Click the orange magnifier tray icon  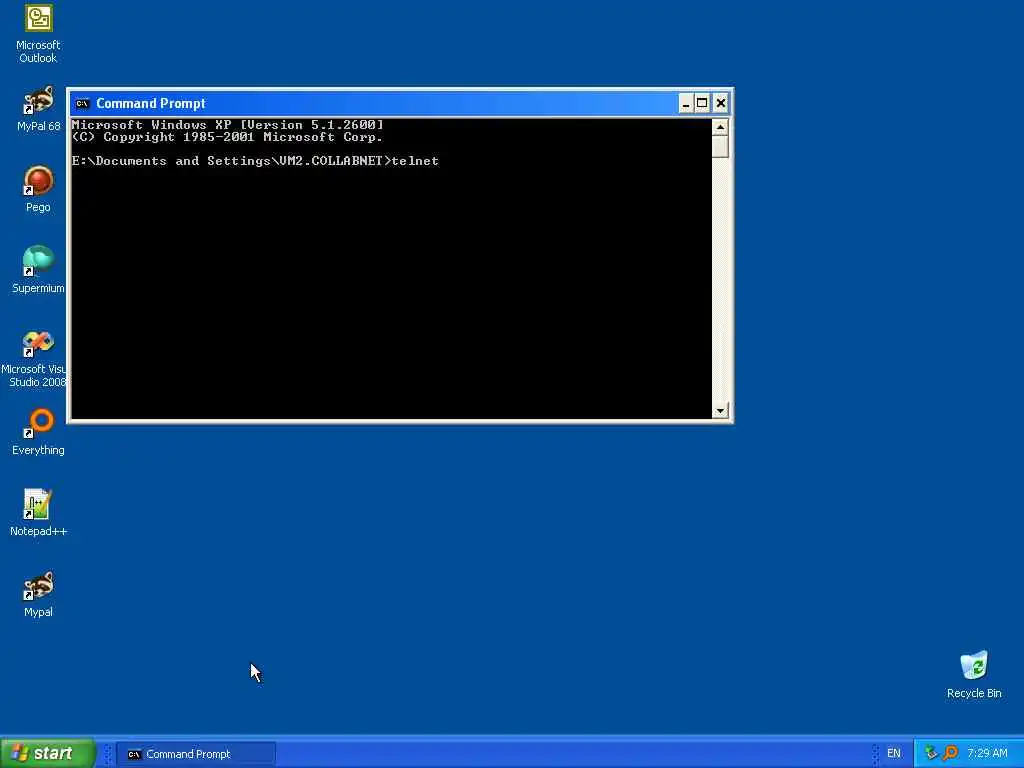tap(950, 753)
